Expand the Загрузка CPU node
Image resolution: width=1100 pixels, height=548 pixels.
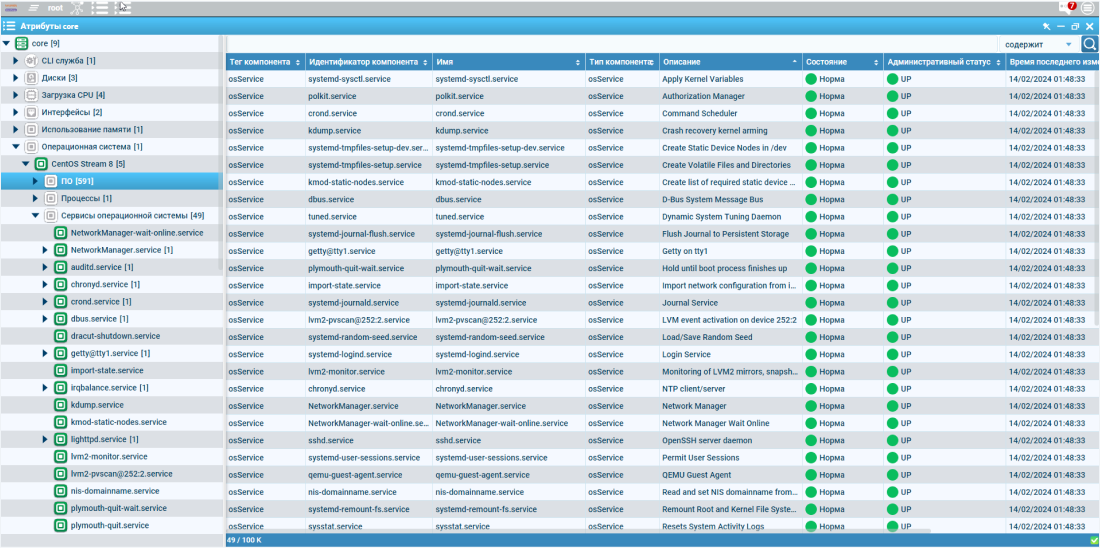coord(16,95)
